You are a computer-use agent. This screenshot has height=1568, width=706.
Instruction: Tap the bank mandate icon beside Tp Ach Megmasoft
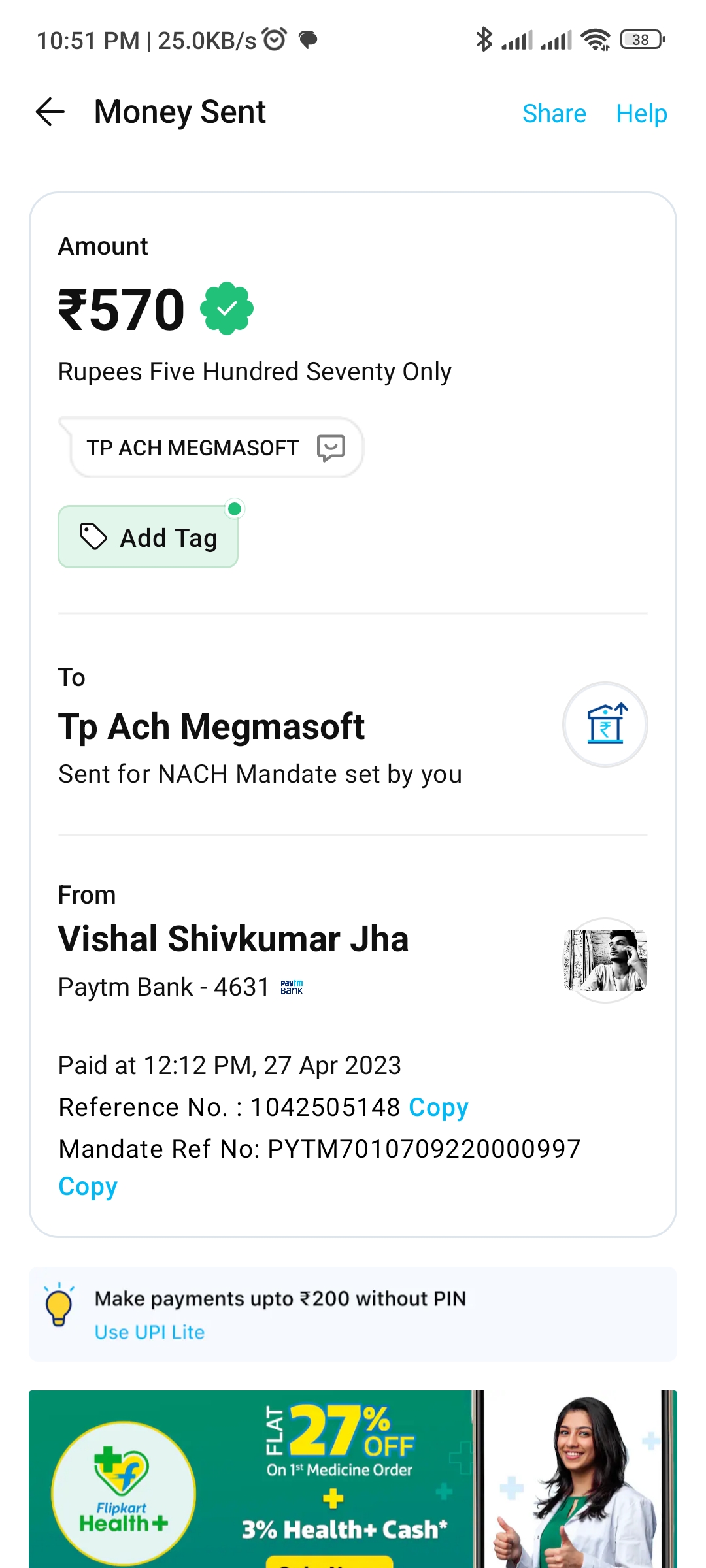point(605,725)
